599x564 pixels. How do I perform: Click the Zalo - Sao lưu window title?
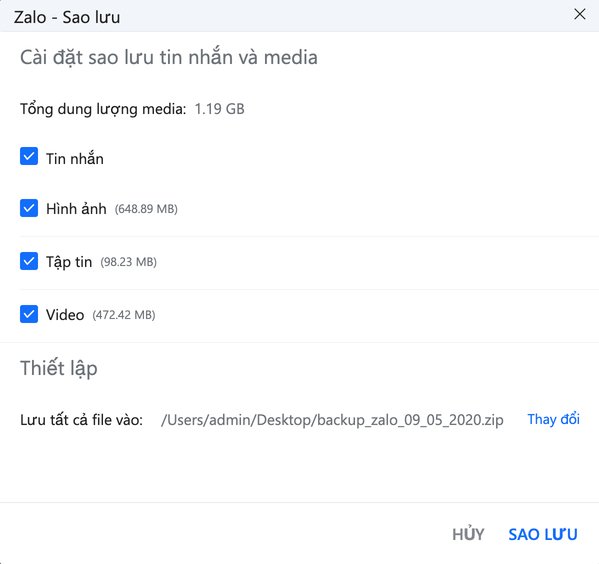click(x=67, y=17)
